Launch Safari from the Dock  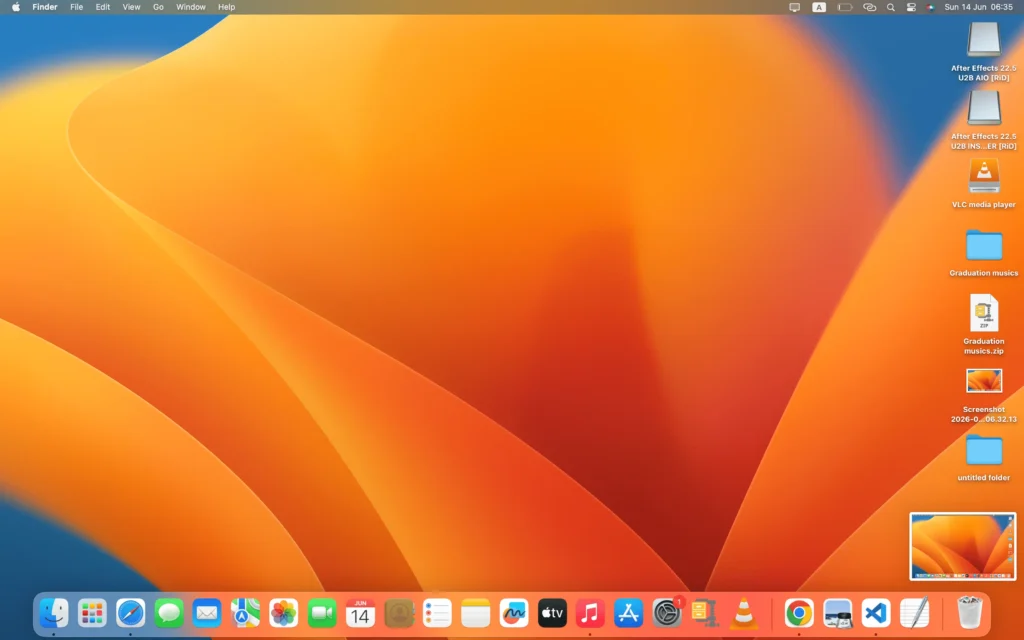[131, 613]
